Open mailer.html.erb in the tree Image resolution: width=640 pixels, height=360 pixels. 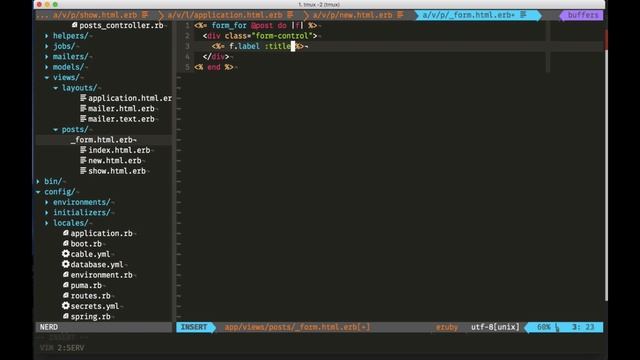pyautogui.click(x=121, y=109)
